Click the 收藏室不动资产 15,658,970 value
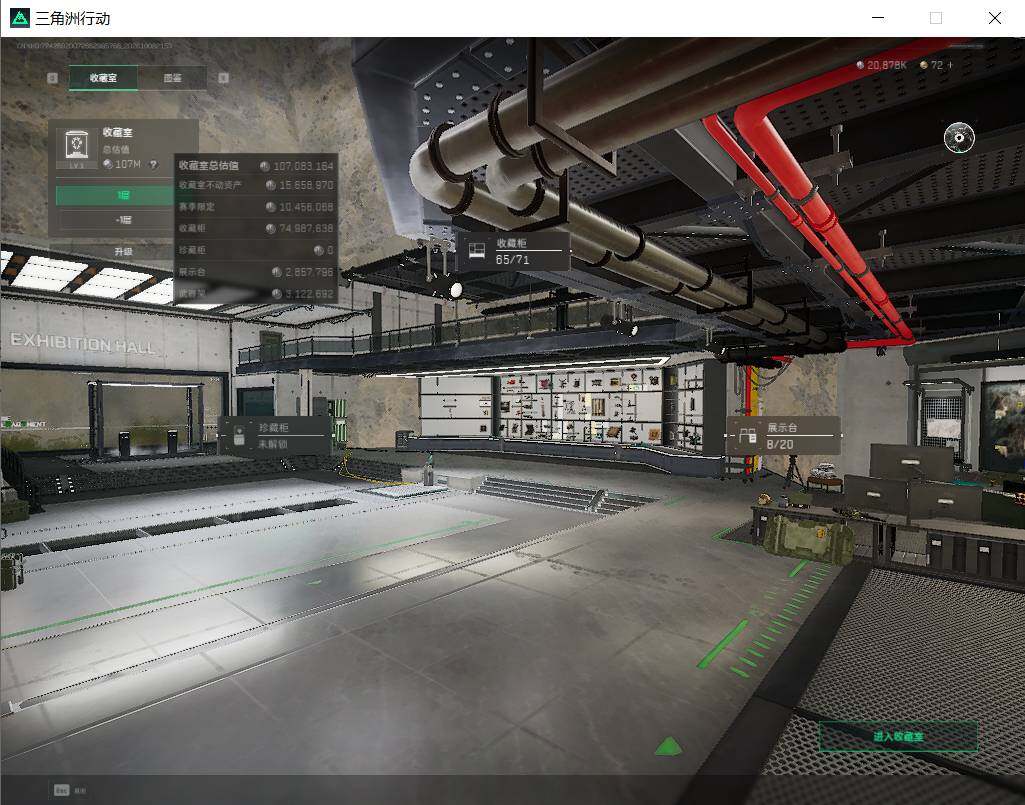This screenshot has width=1025, height=805. click(x=306, y=186)
